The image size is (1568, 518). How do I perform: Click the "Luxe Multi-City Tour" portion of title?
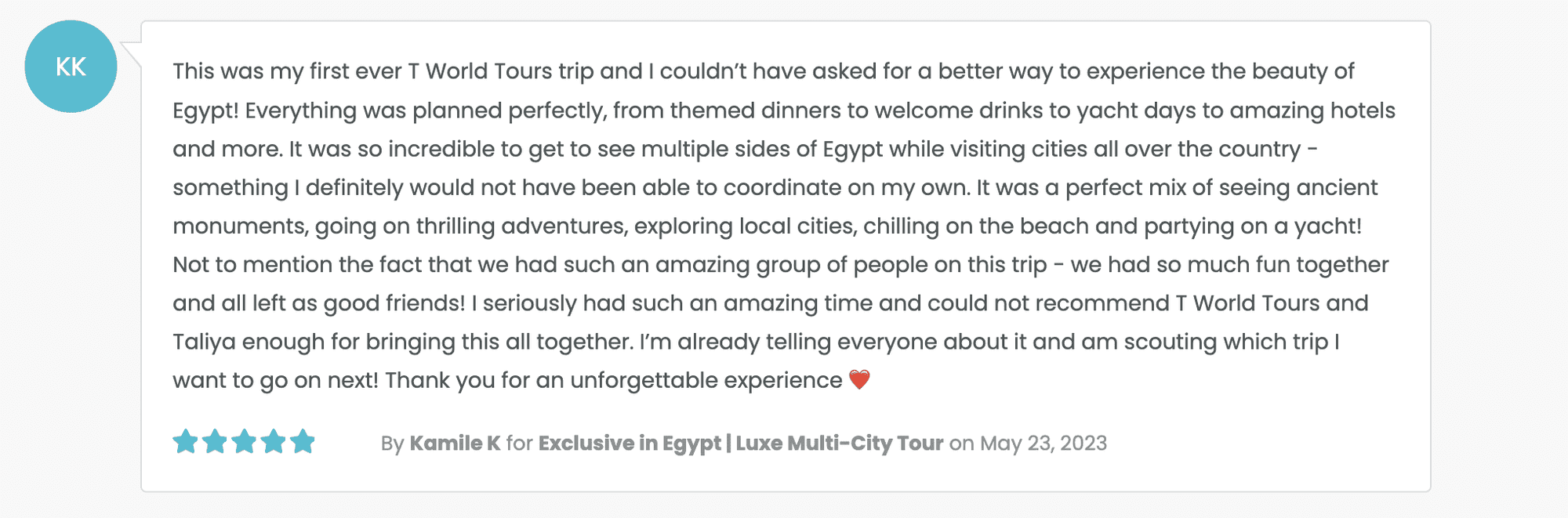click(839, 444)
